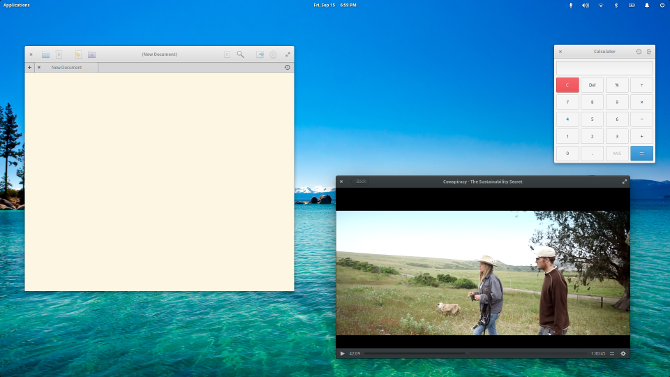Click the decimal point key in Calculator
The height and width of the screenshot is (377, 670).
click(x=592, y=153)
